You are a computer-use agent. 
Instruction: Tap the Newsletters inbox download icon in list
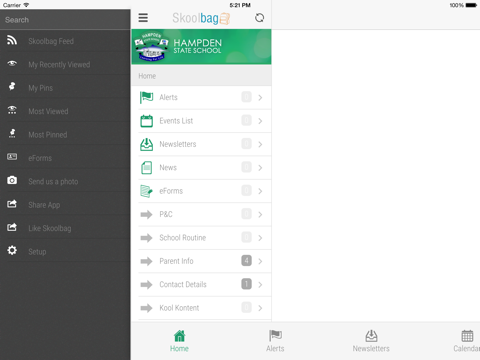click(146, 144)
